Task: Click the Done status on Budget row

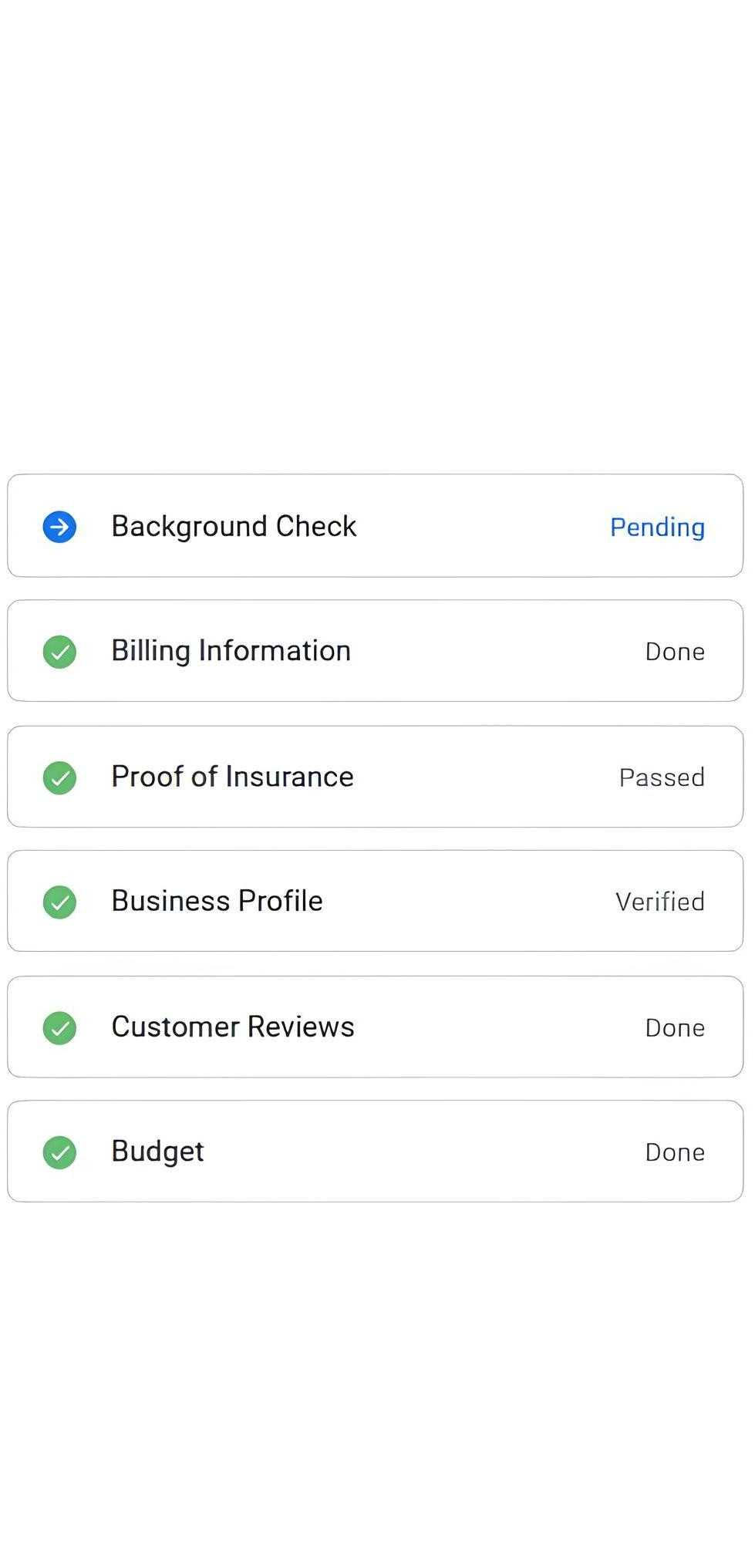Action: click(675, 1152)
